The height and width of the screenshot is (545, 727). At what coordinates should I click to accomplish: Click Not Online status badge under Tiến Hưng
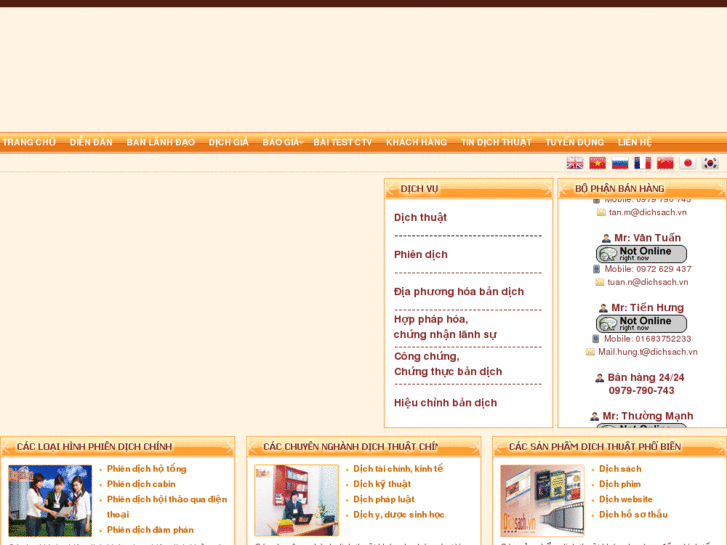point(641,323)
